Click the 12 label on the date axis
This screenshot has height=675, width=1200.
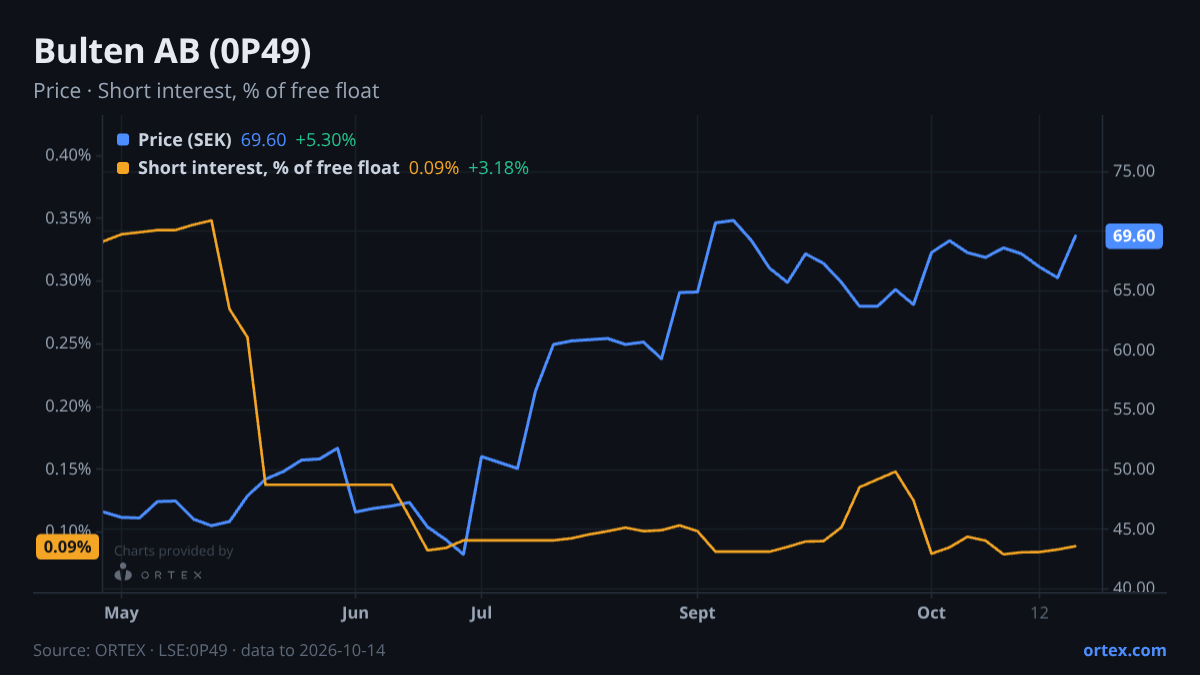click(1039, 613)
